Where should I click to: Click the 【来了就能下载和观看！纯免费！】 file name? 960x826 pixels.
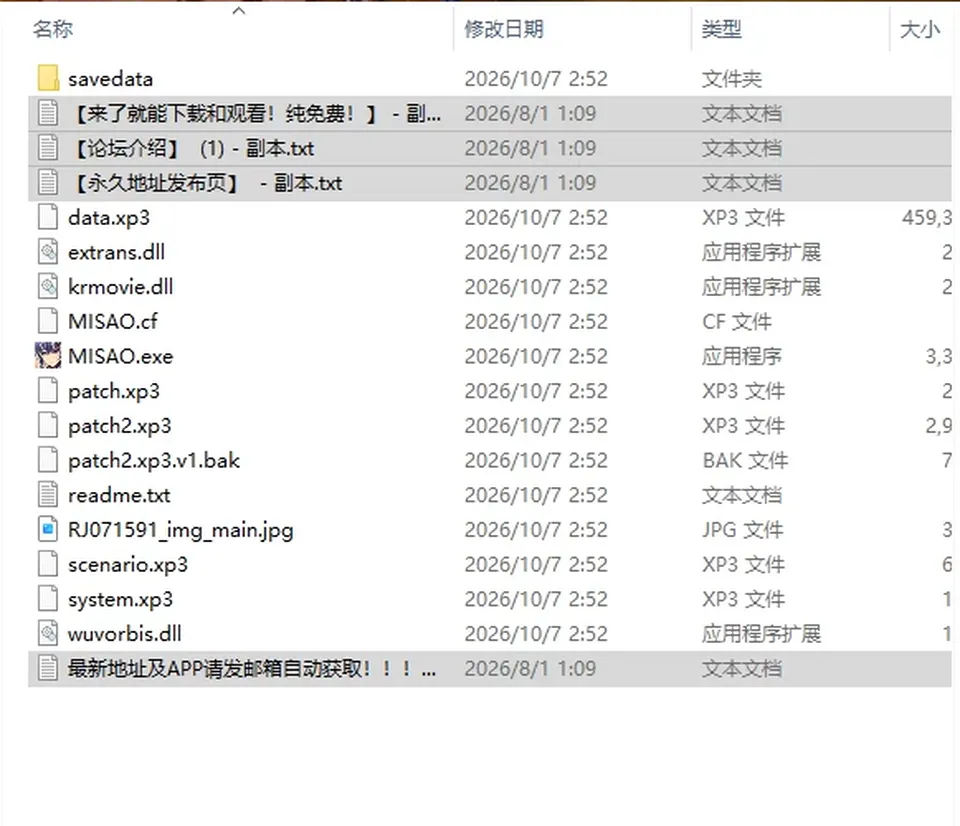pyautogui.click(x=254, y=114)
